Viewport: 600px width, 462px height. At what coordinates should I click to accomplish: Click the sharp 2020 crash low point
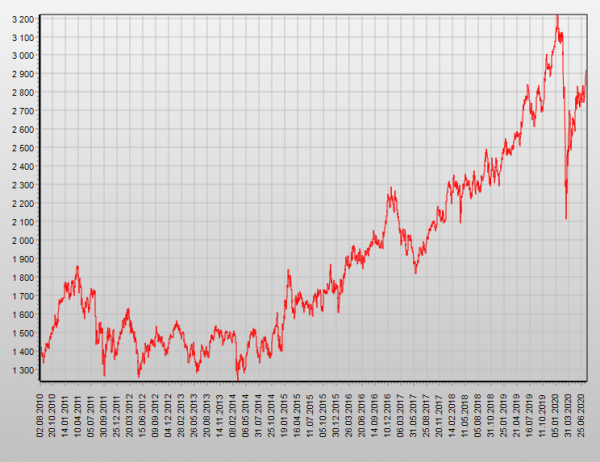566,218
